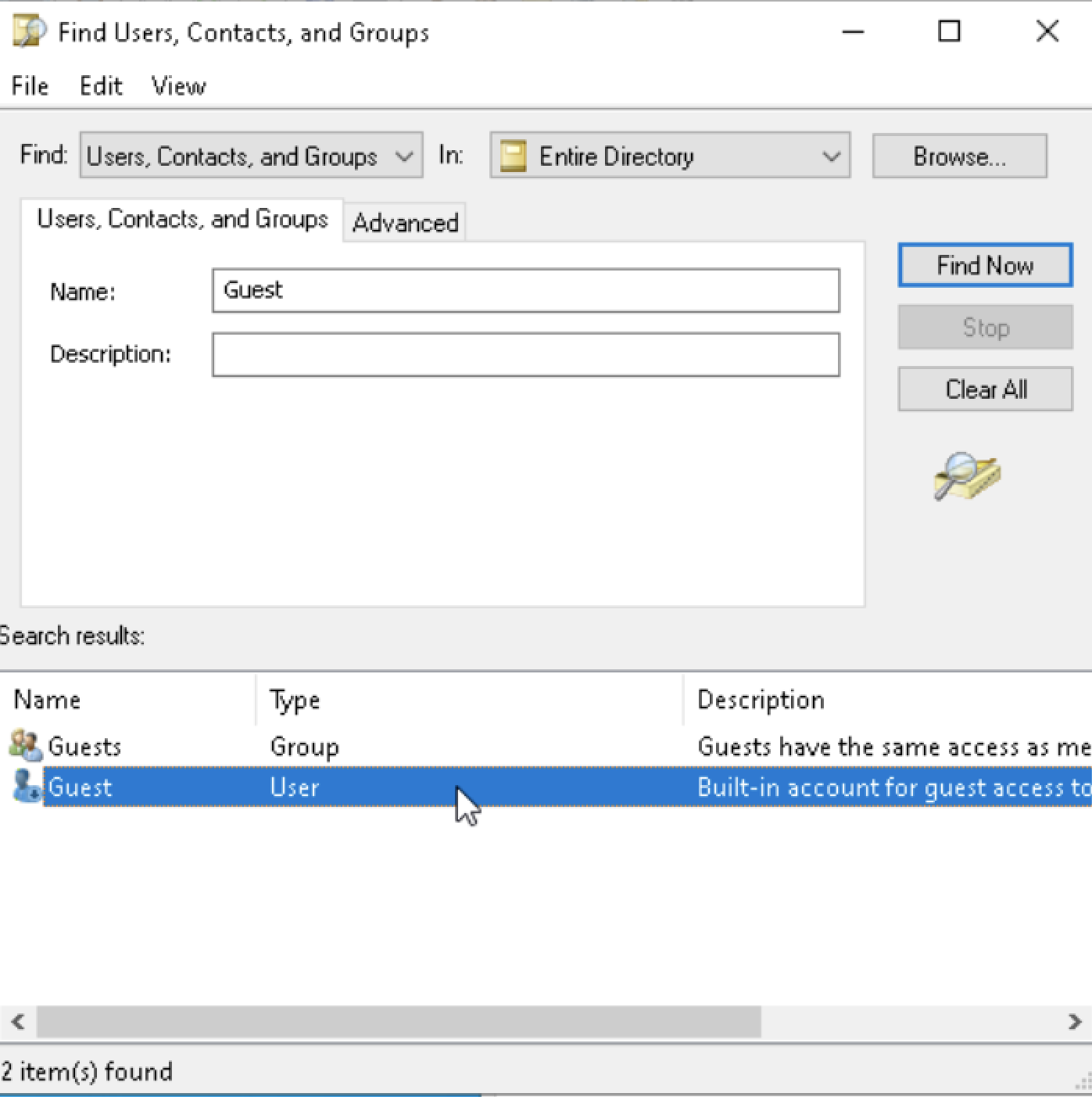Click the Browse... button

(x=959, y=156)
